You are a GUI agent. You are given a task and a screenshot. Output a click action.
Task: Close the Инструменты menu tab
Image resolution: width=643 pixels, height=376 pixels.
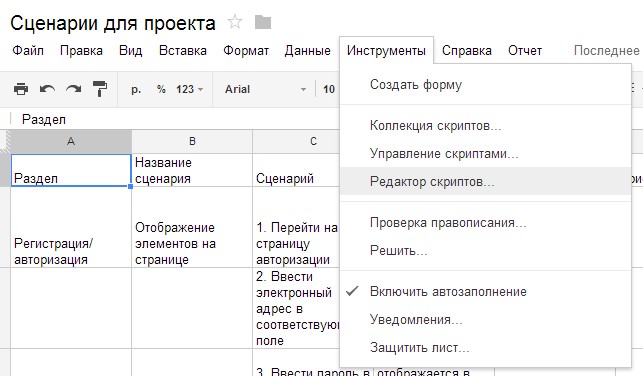click(386, 50)
